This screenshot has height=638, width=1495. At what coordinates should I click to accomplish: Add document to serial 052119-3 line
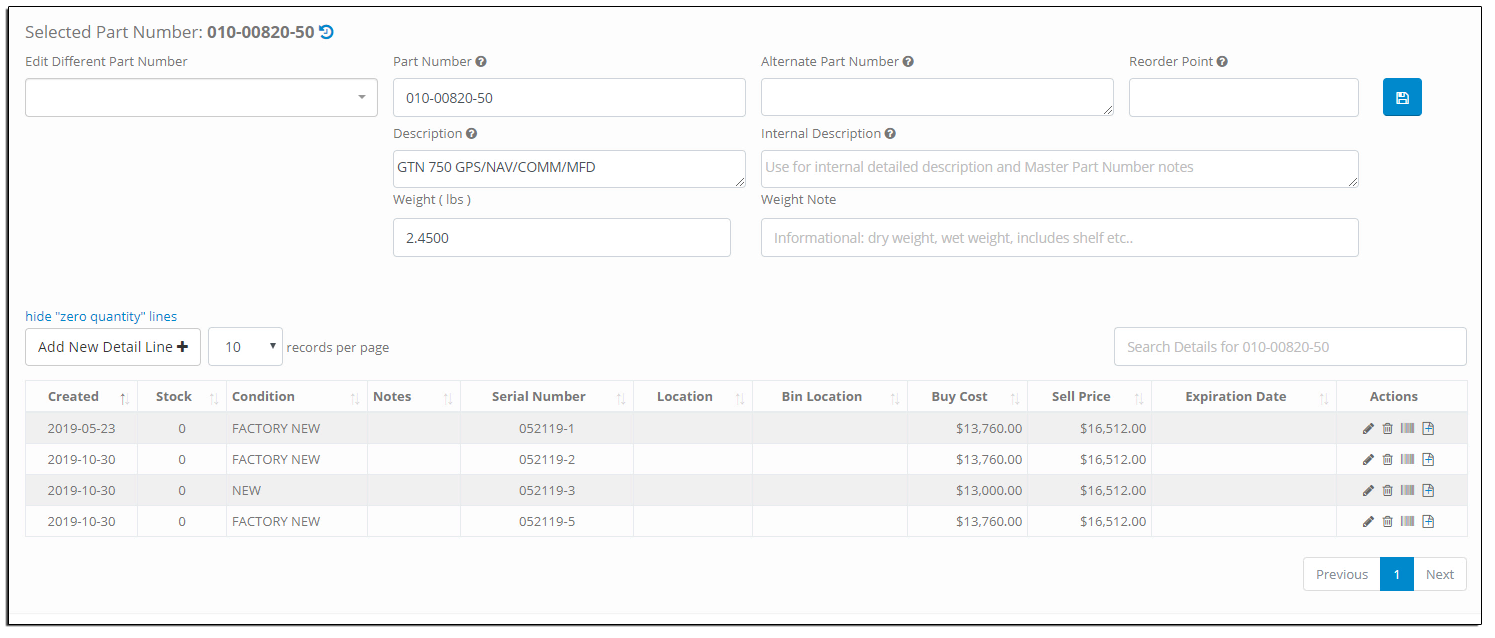[x=1428, y=491]
